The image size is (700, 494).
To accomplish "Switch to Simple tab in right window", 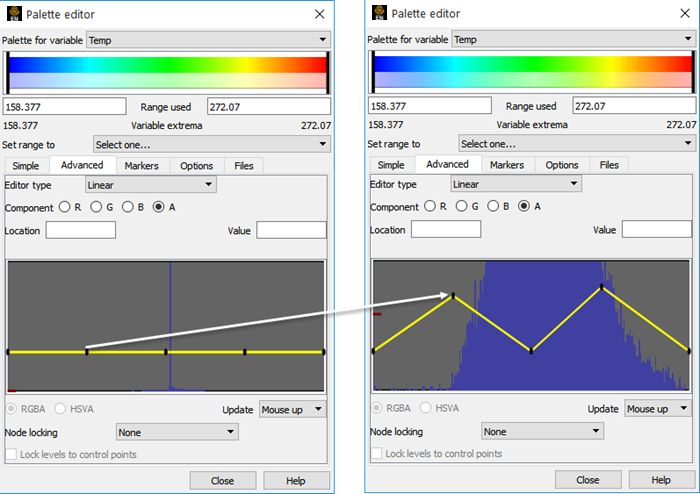I will tap(391, 165).
